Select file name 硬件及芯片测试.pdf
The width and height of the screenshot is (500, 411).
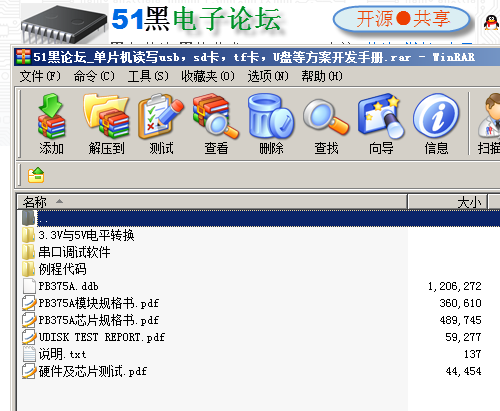coord(93,371)
